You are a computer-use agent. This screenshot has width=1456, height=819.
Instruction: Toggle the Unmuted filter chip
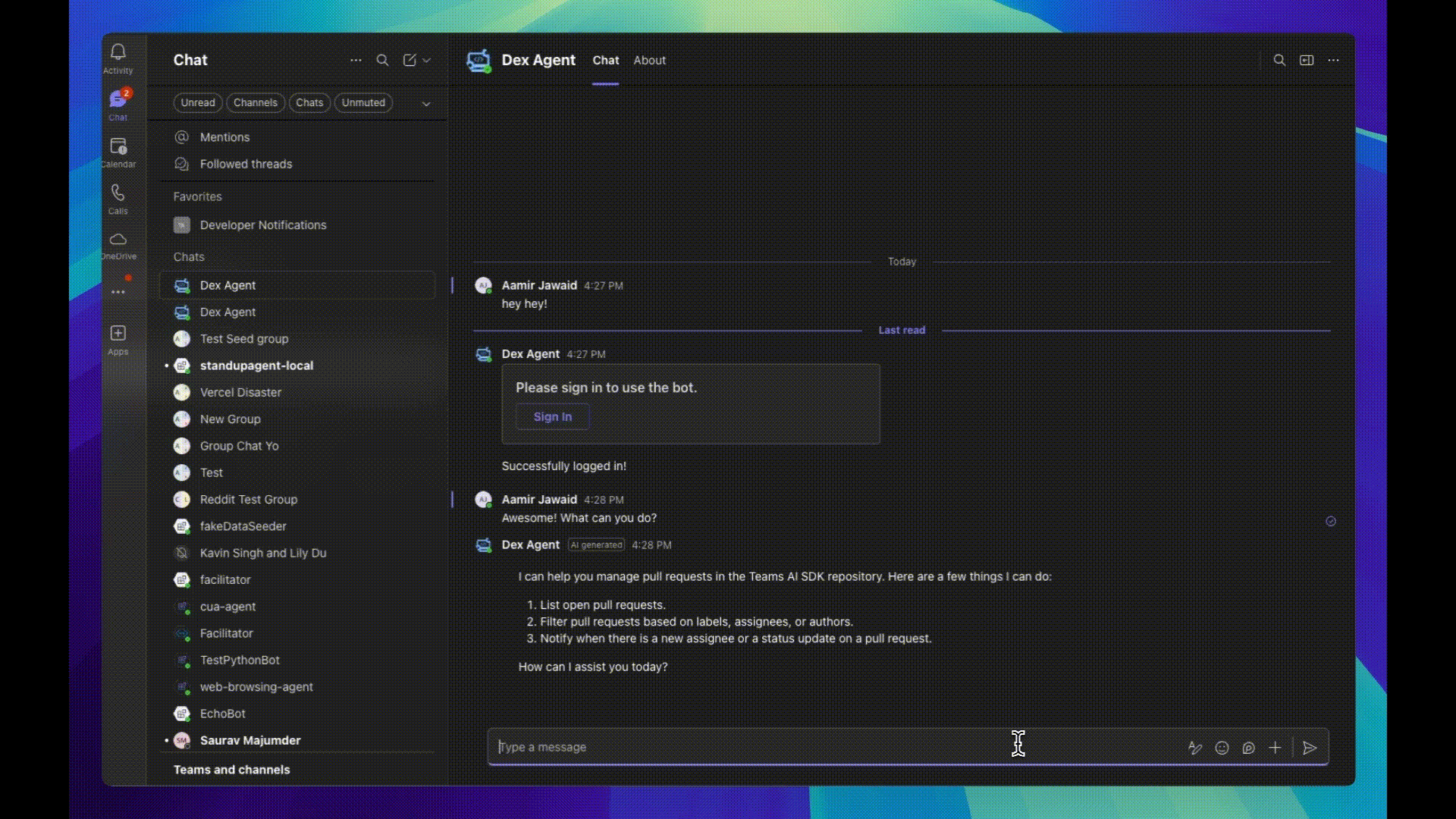pyautogui.click(x=363, y=102)
